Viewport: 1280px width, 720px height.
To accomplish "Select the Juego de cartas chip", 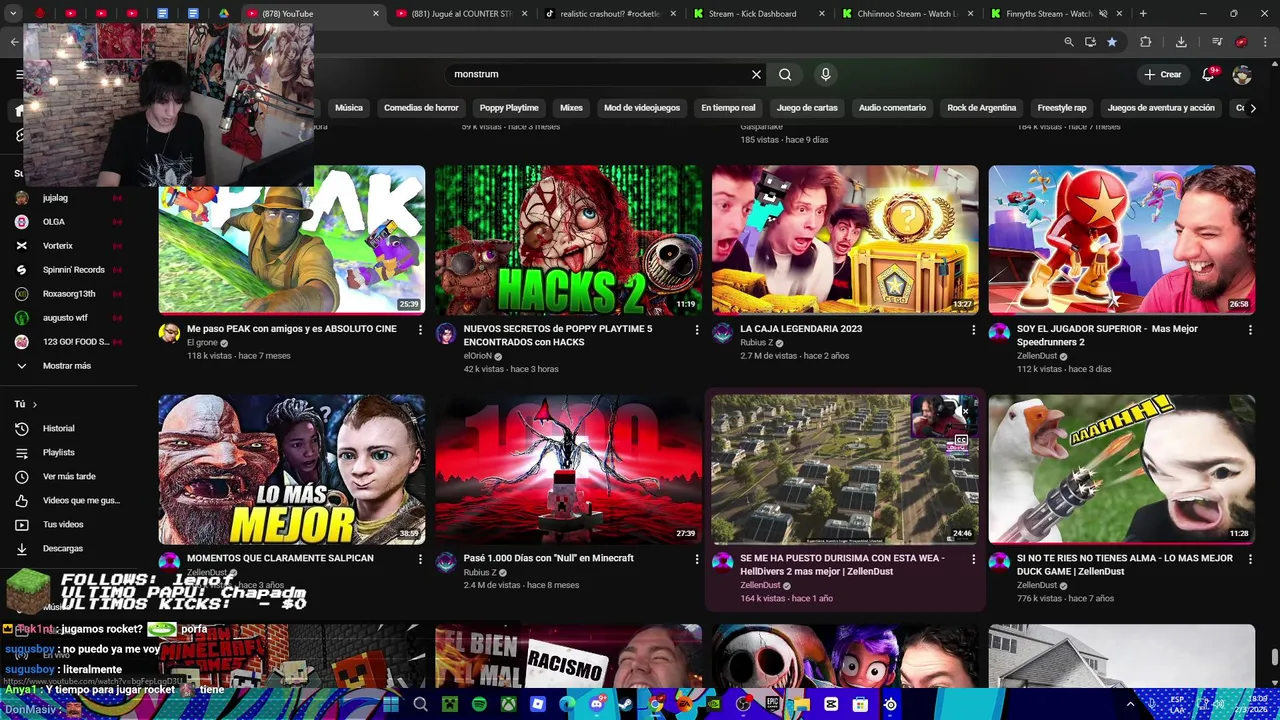I will (x=807, y=108).
